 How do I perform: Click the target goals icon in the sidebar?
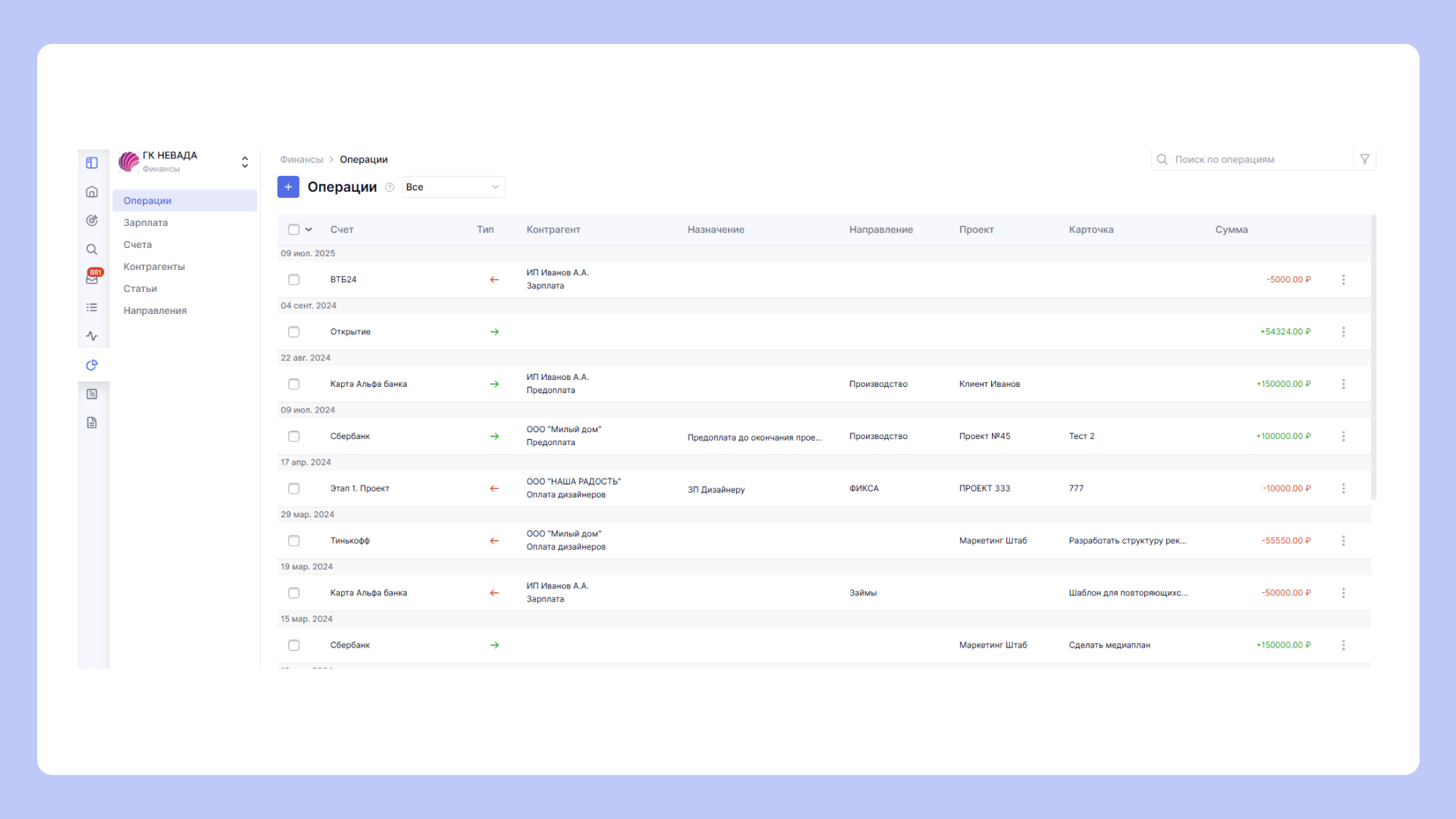[x=92, y=221]
